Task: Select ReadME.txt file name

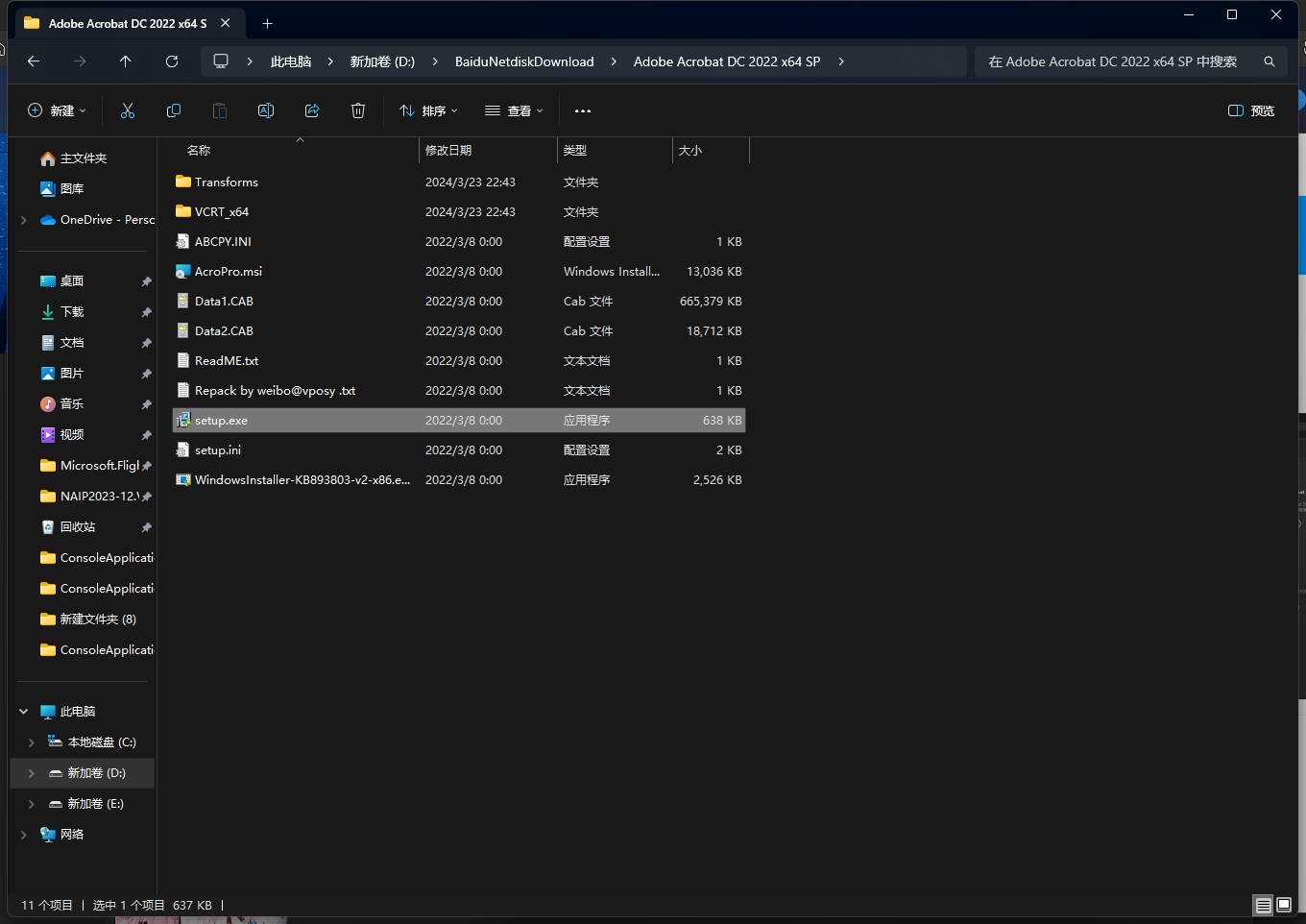Action: click(x=227, y=361)
